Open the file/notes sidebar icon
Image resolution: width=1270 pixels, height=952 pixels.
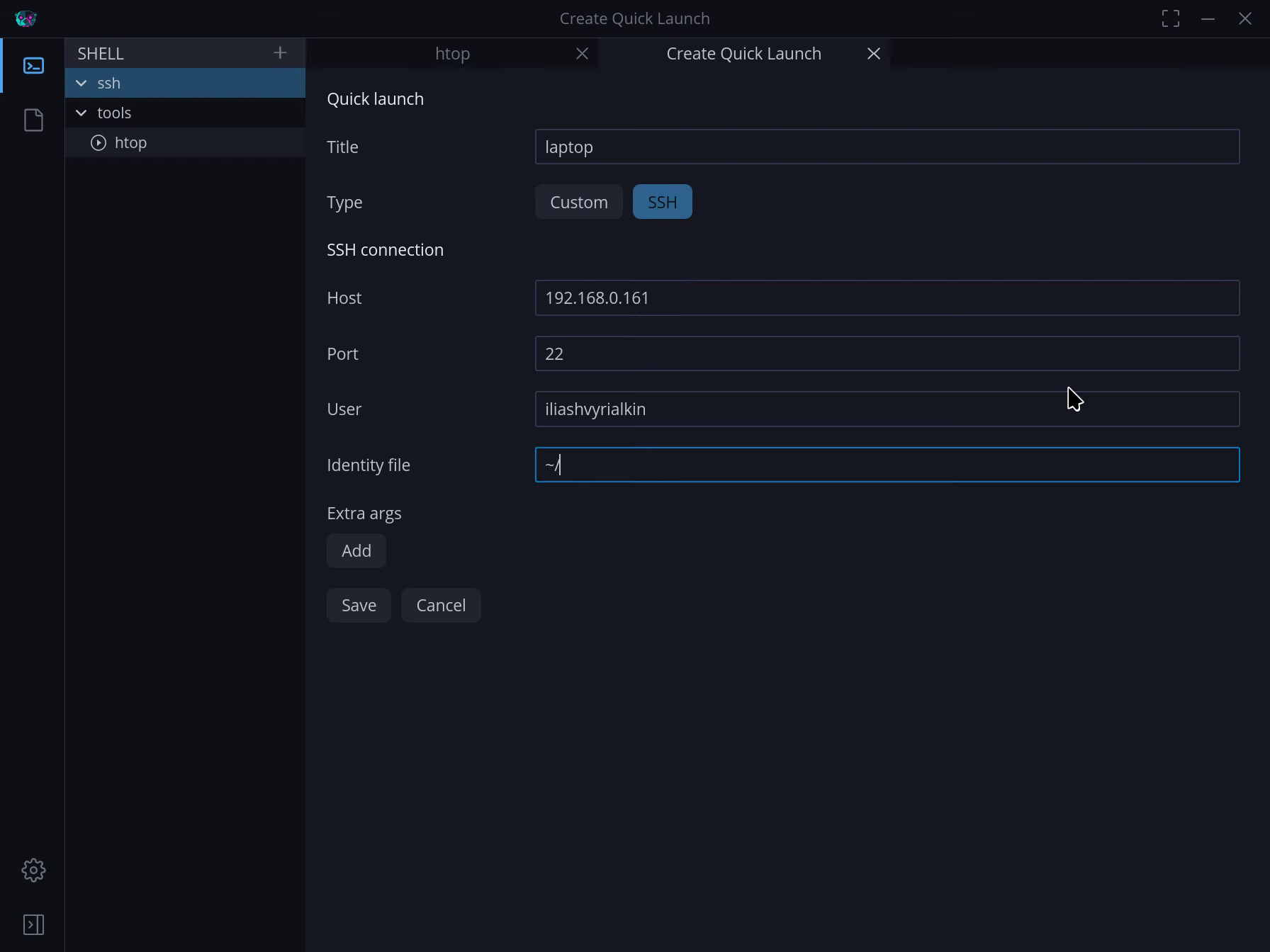[33, 120]
